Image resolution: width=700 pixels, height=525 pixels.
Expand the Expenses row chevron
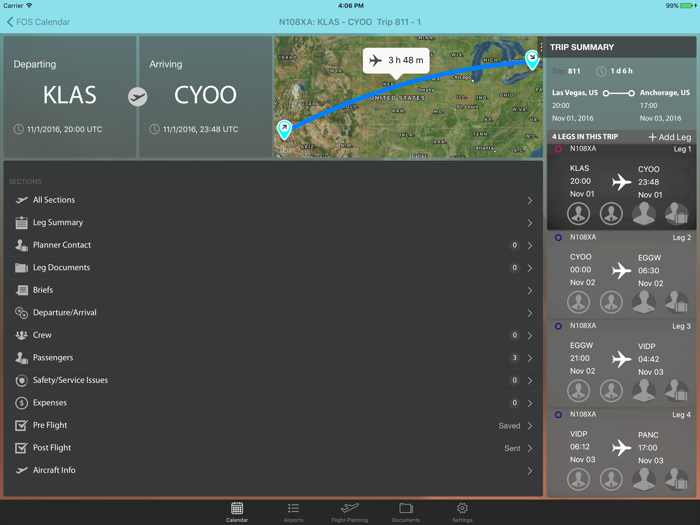pos(530,403)
